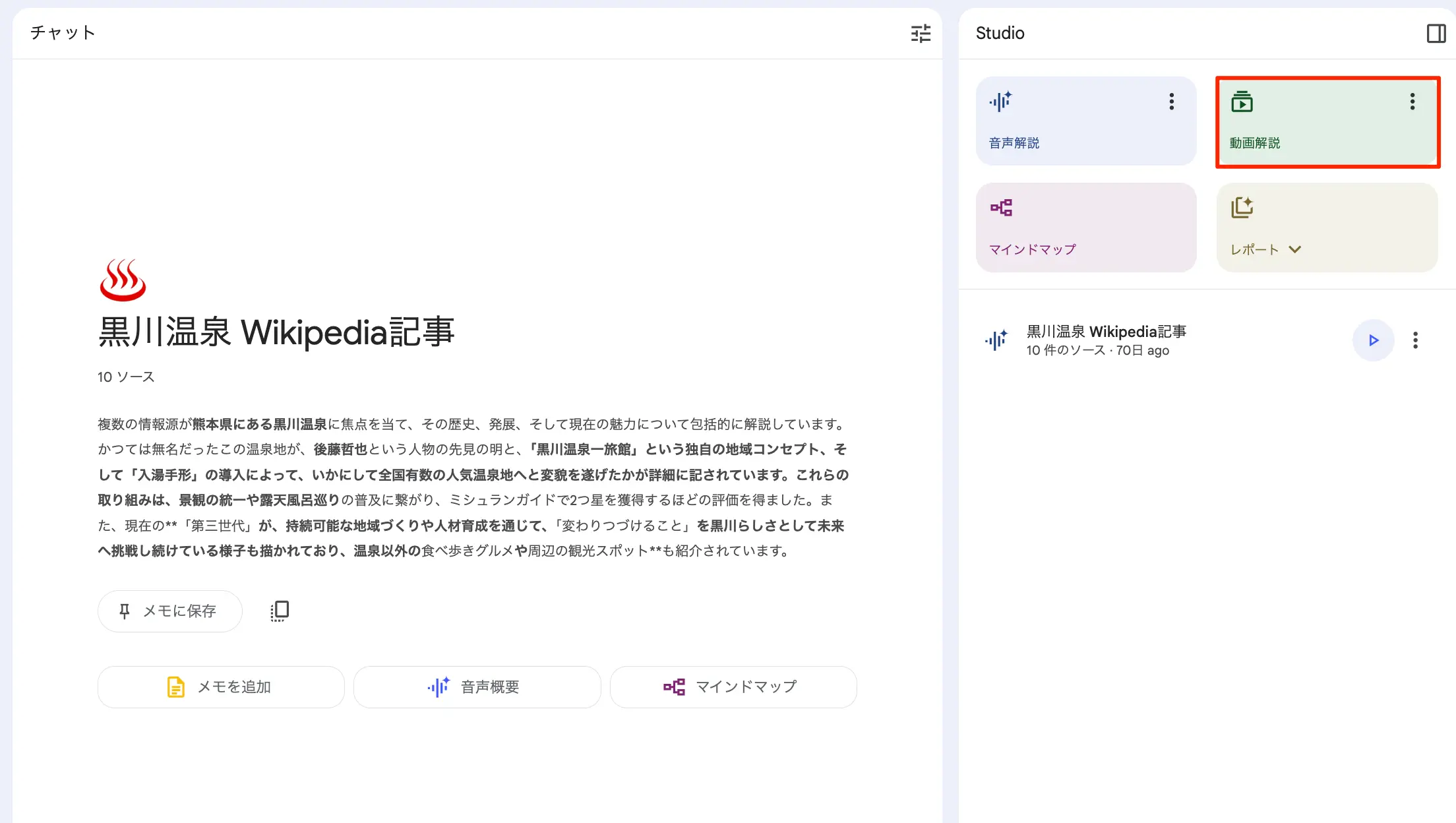Collapse the Studio panel

tap(1436, 33)
